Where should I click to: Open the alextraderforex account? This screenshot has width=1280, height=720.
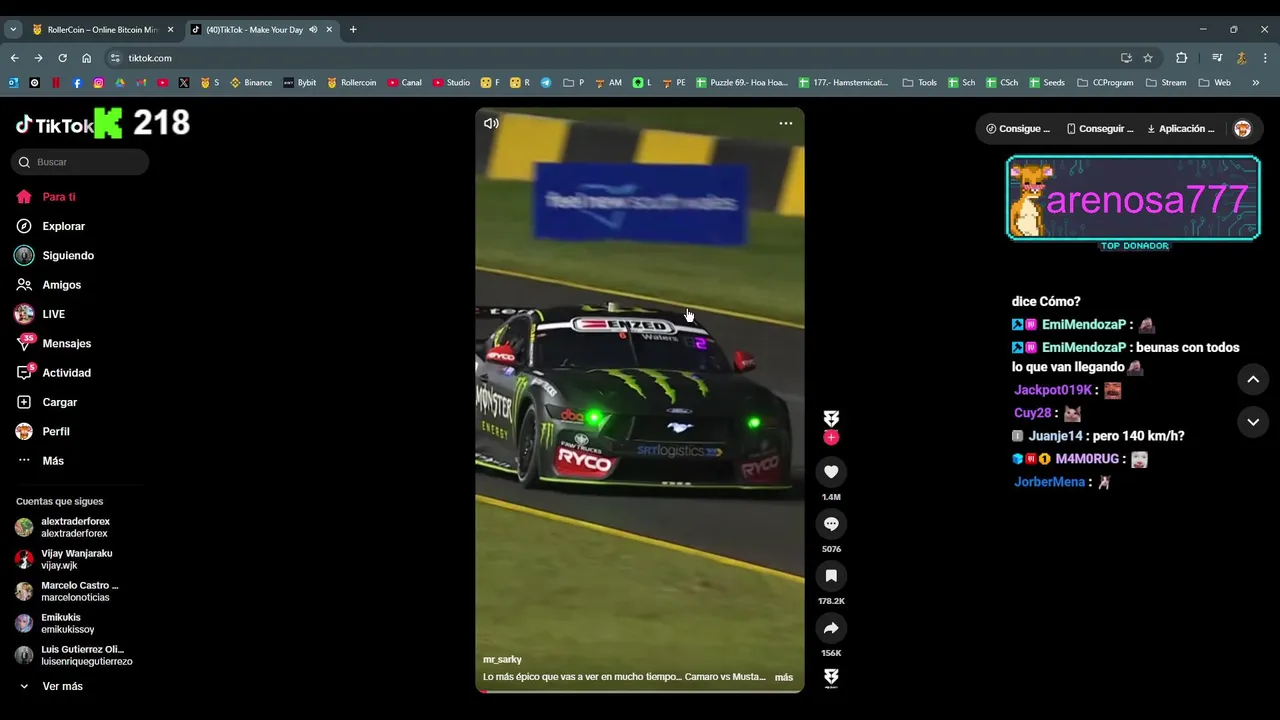[x=75, y=527]
